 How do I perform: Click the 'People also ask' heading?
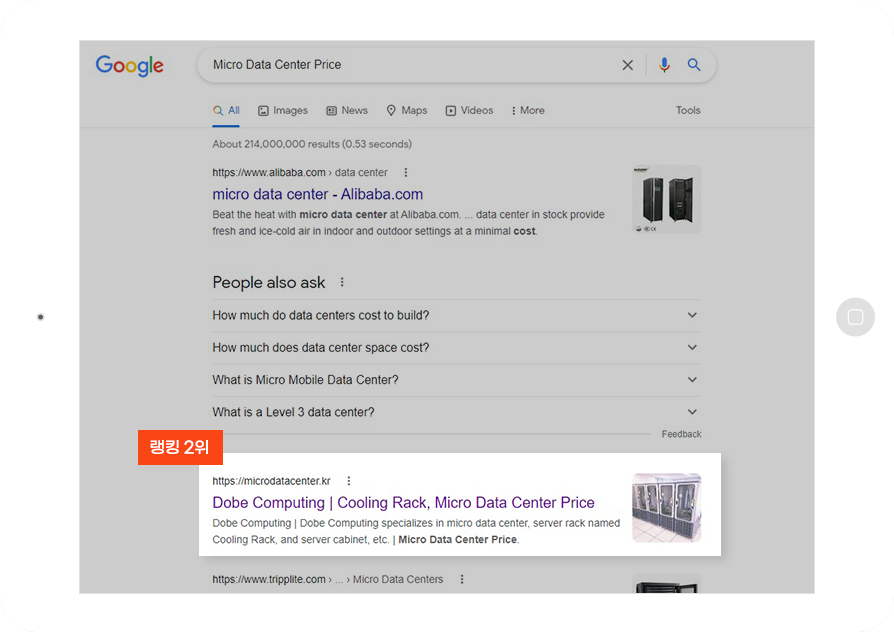coord(269,282)
